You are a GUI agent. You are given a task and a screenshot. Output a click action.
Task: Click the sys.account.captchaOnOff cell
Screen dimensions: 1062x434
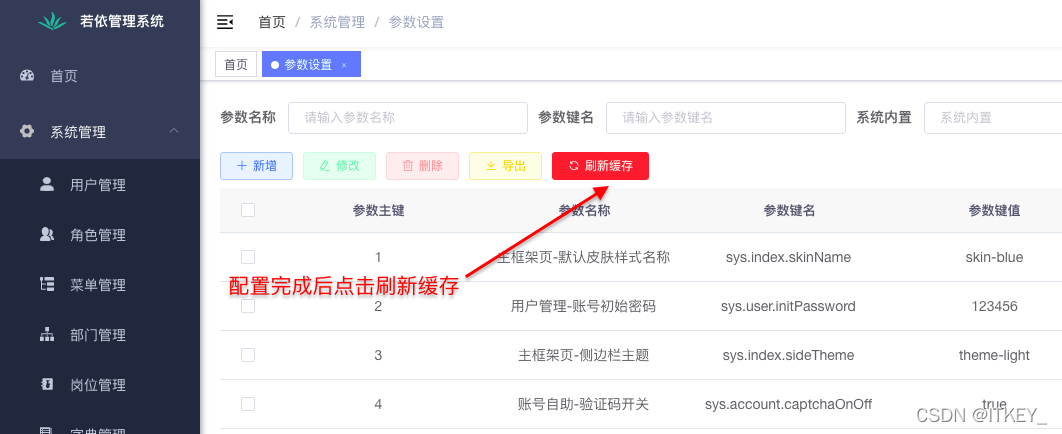[788, 404]
